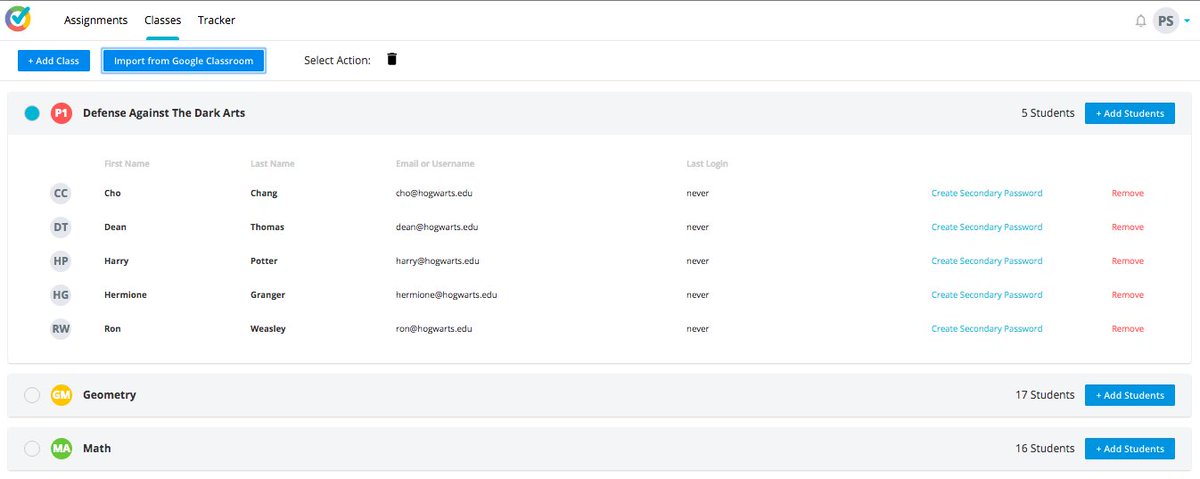Open the PS user avatar

pyautogui.click(x=1166, y=20)
